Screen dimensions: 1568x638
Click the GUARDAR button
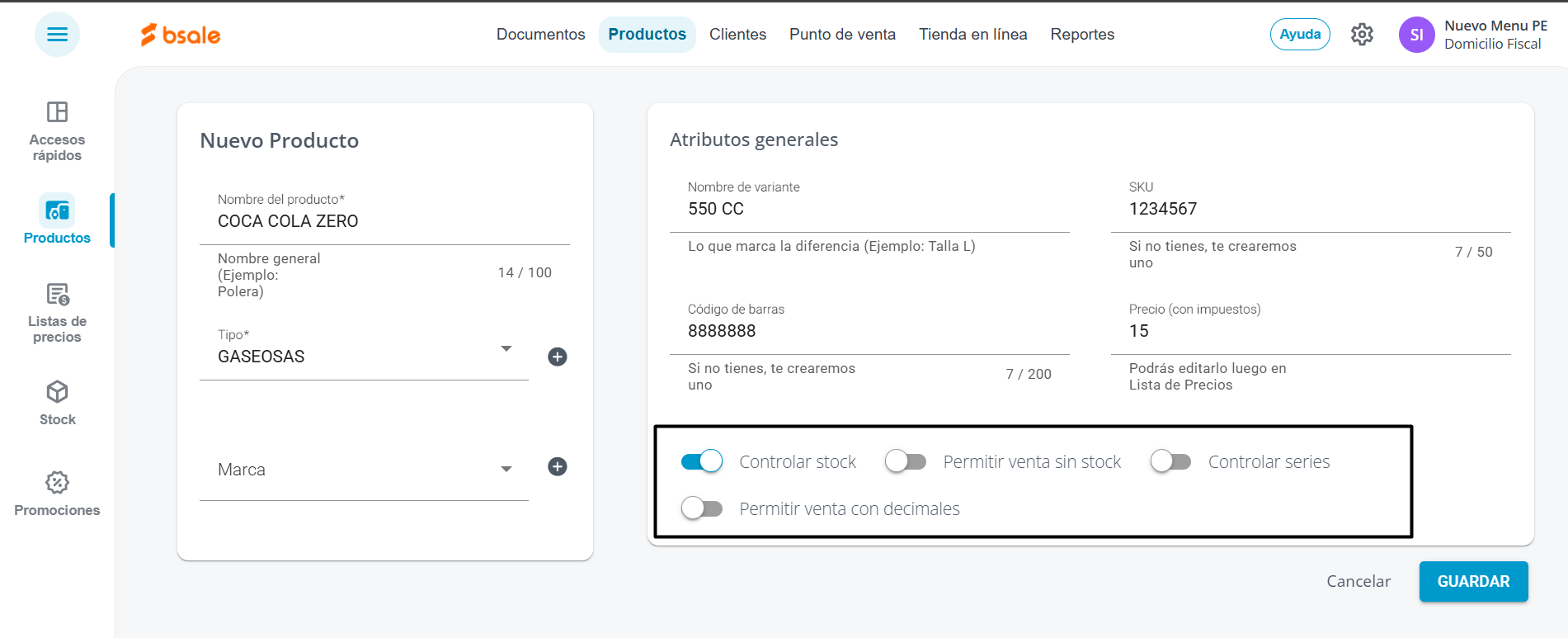(1473, 581)
